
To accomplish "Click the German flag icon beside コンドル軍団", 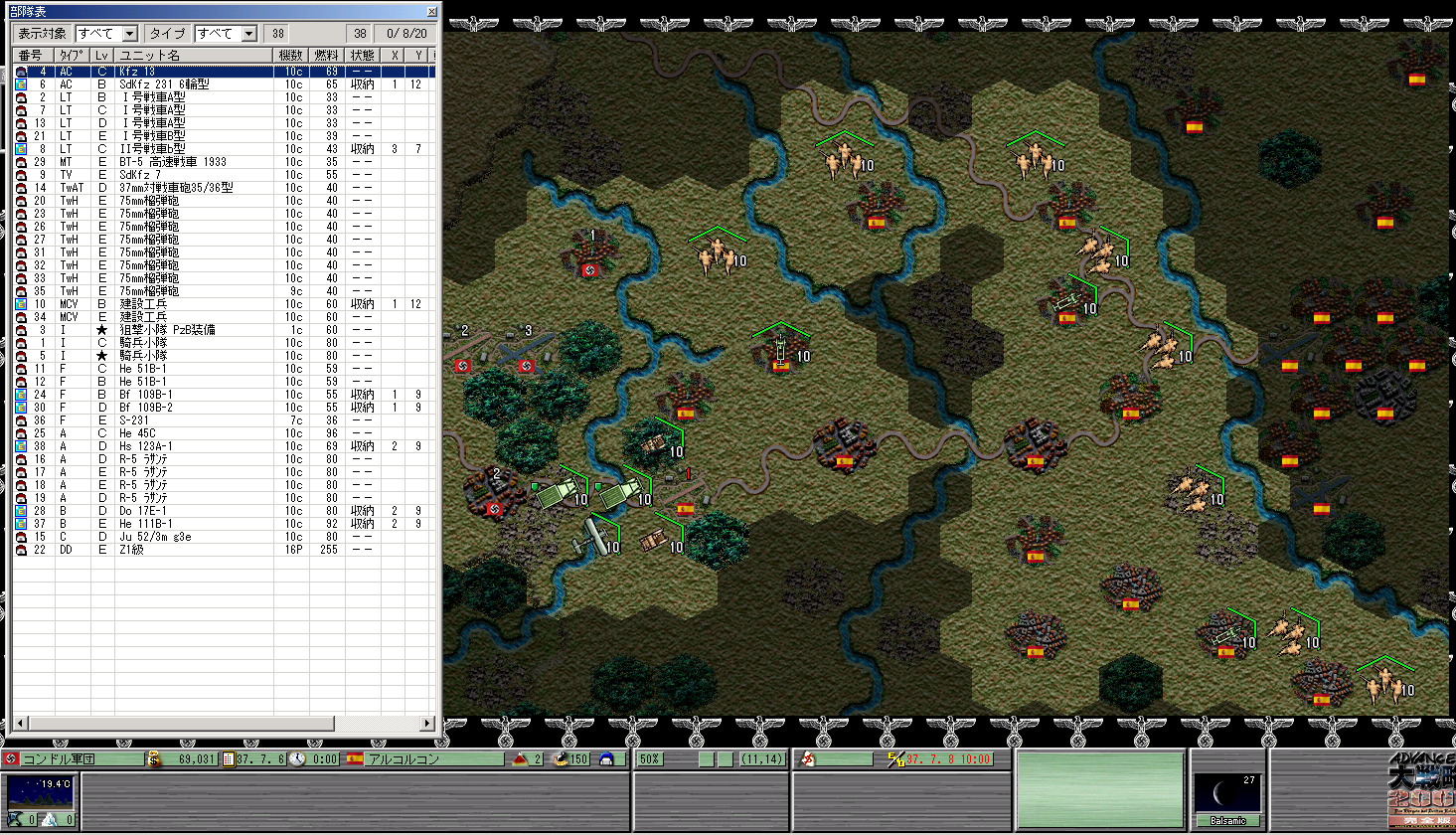I will click(x=11, y=758).
